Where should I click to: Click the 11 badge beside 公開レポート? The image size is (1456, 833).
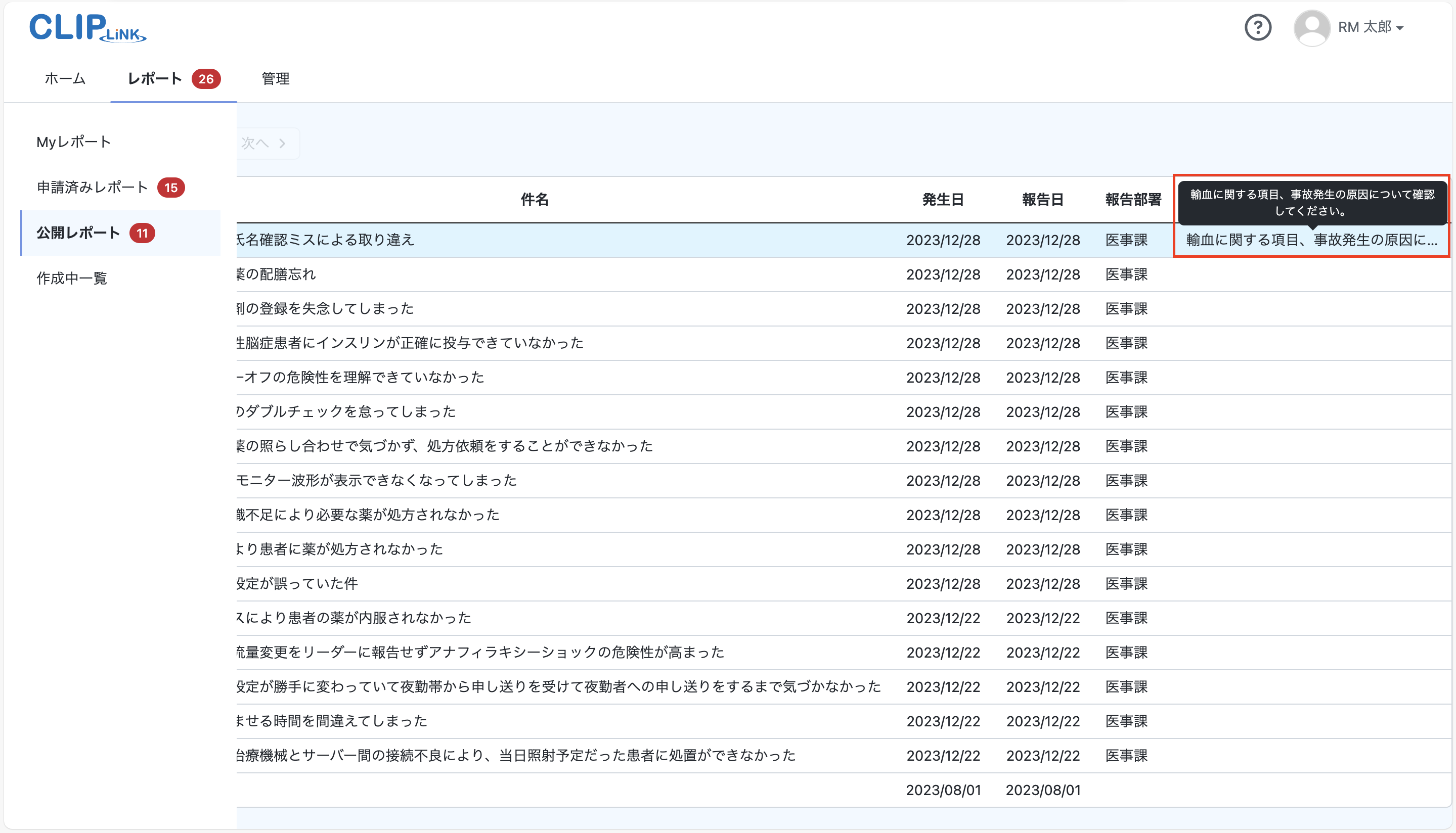[x=143, y=233]
